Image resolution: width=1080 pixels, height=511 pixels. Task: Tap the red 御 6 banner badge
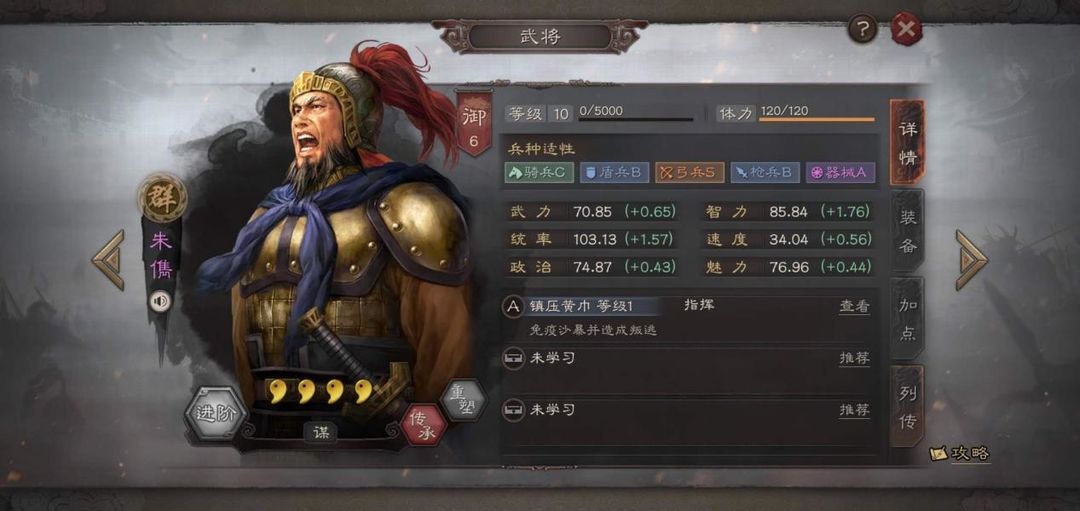[474, 123]
